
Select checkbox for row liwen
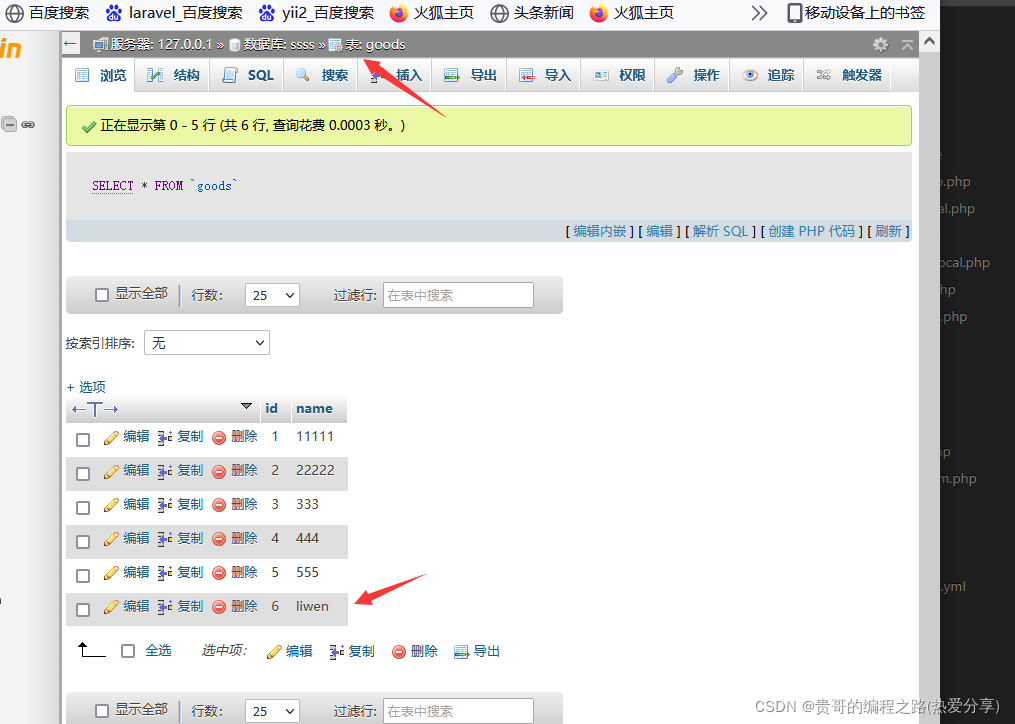pyautogui.click(x=83, y=610)
